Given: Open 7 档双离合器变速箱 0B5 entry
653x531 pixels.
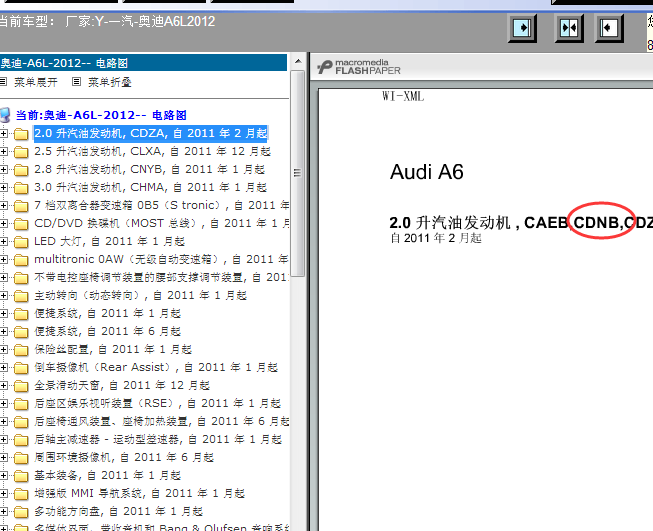Looking at the screenshot, I should tap(162, 205).
